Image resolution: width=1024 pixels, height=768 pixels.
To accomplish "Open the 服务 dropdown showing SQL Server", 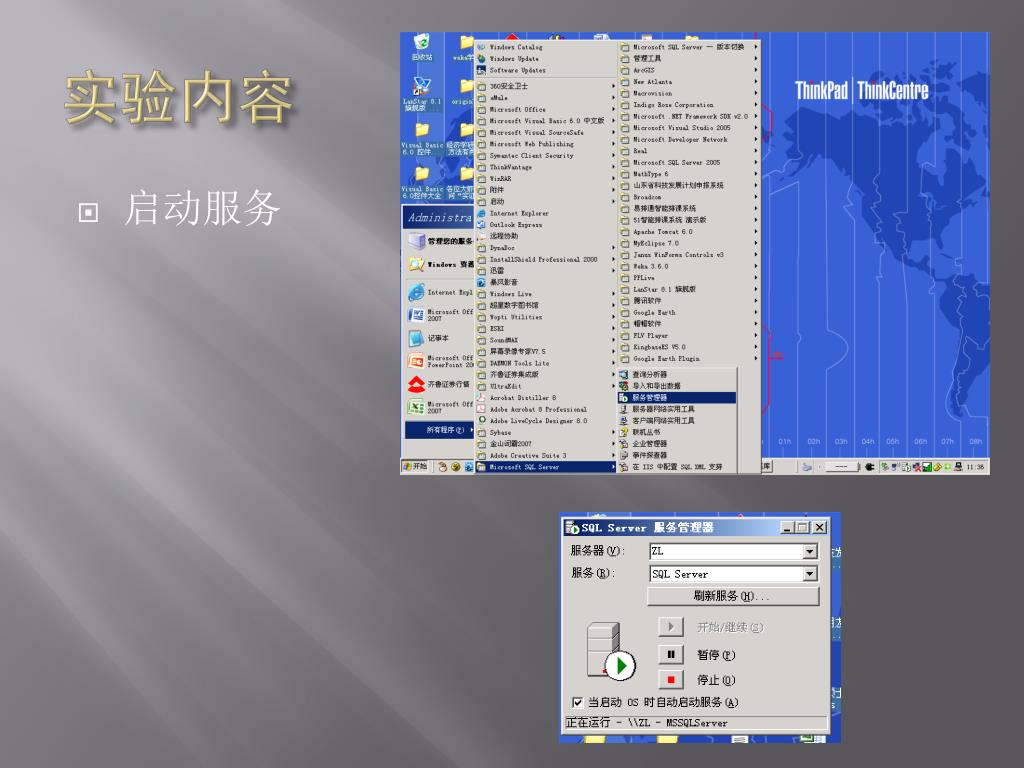I will 810,574.
